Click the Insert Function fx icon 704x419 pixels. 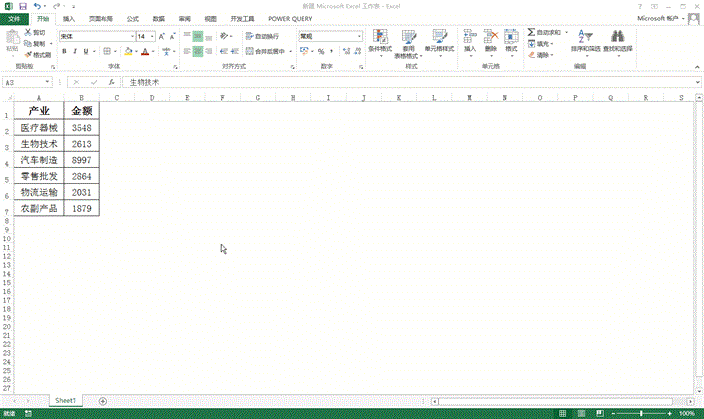point(112,82)
